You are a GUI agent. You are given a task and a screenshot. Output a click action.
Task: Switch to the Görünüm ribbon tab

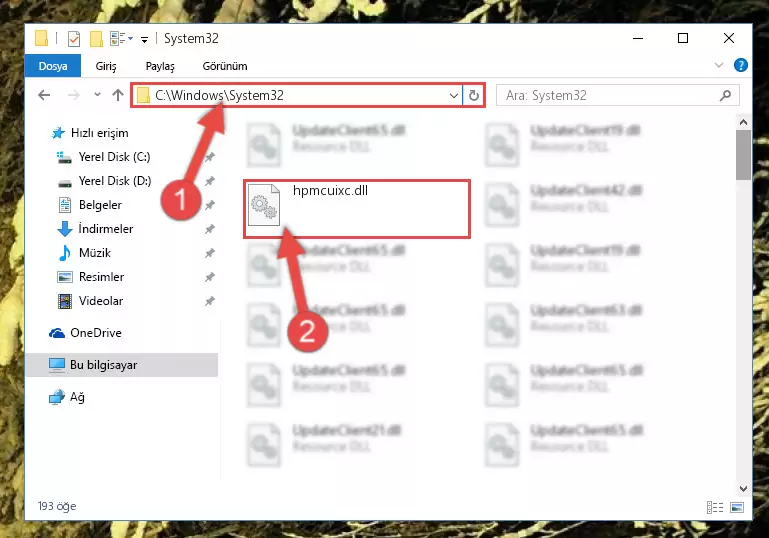pyautogui.click(x=225, y=66)
